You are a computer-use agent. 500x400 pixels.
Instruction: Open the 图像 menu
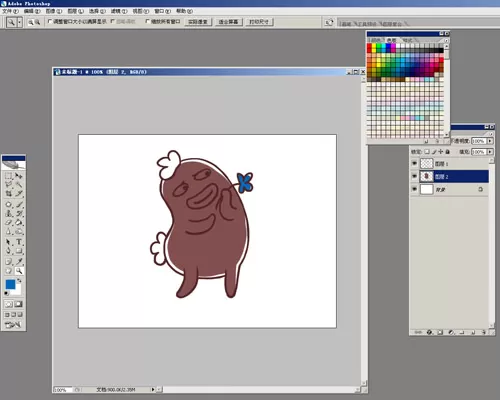tap(54, 11)
